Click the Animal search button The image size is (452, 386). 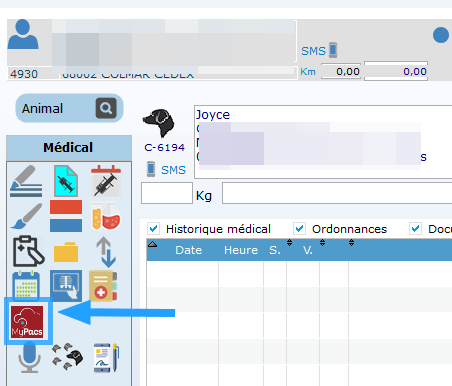106,108
